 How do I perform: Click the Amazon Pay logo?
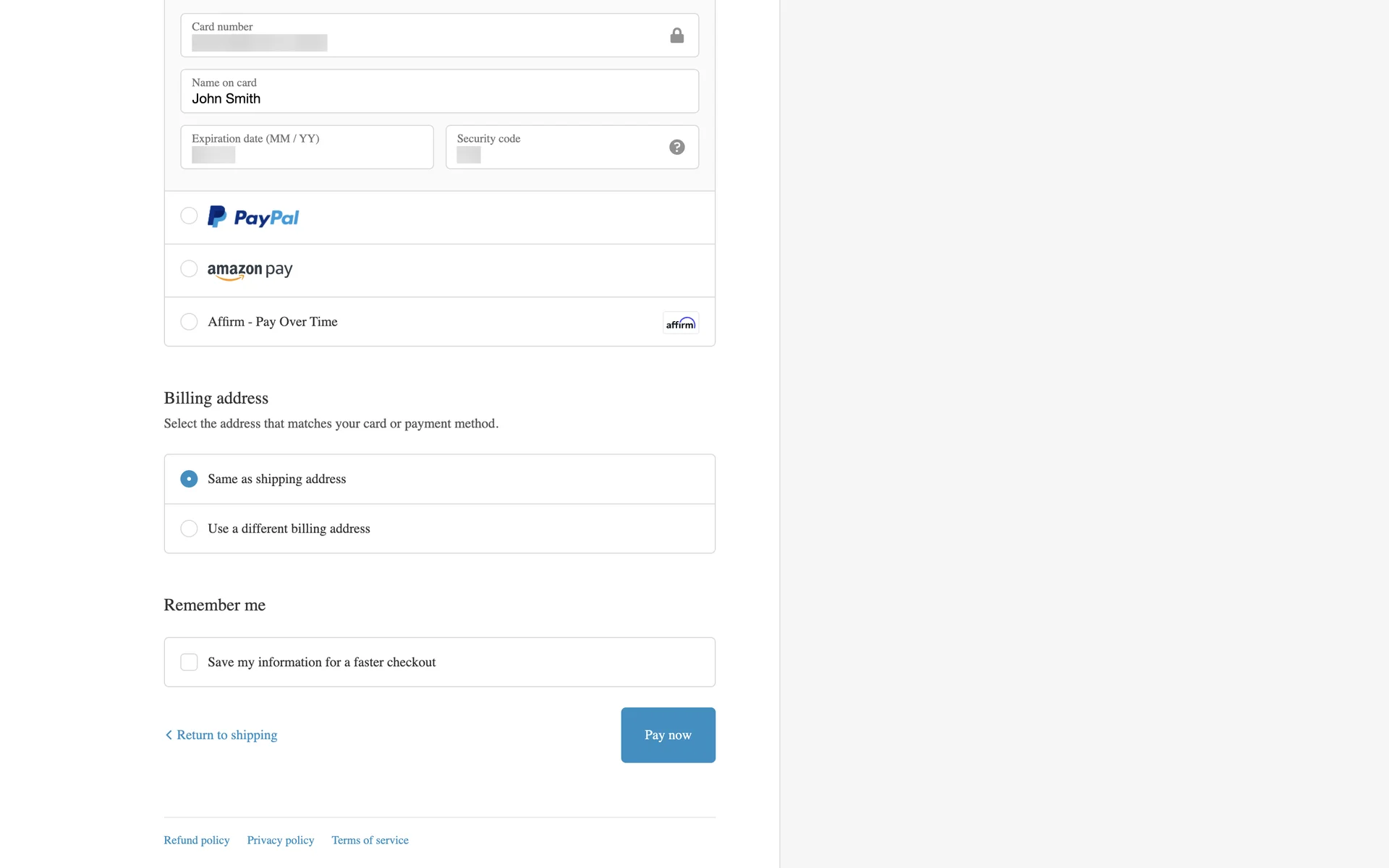pos(250,271)
